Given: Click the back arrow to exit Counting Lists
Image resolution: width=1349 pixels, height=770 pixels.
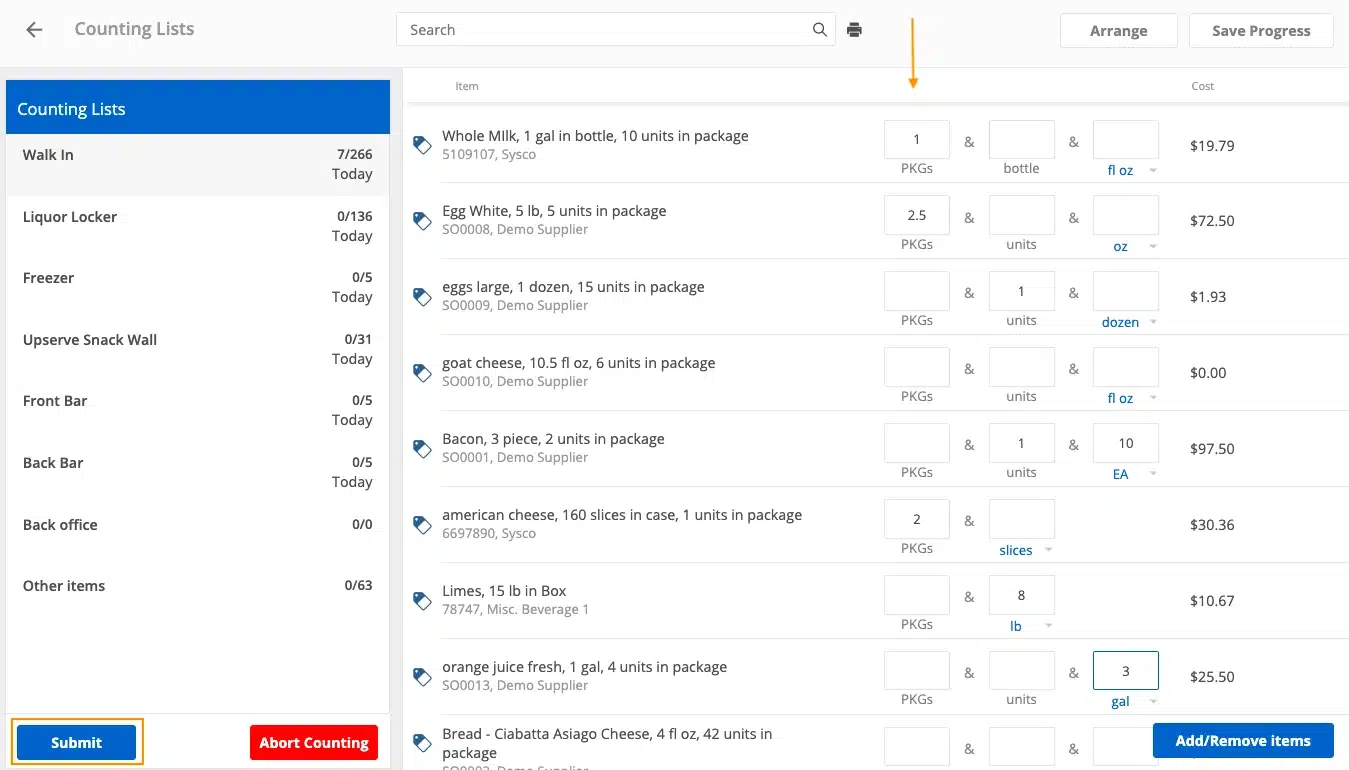Looking at the screenshot, I should tap(33, 29).
